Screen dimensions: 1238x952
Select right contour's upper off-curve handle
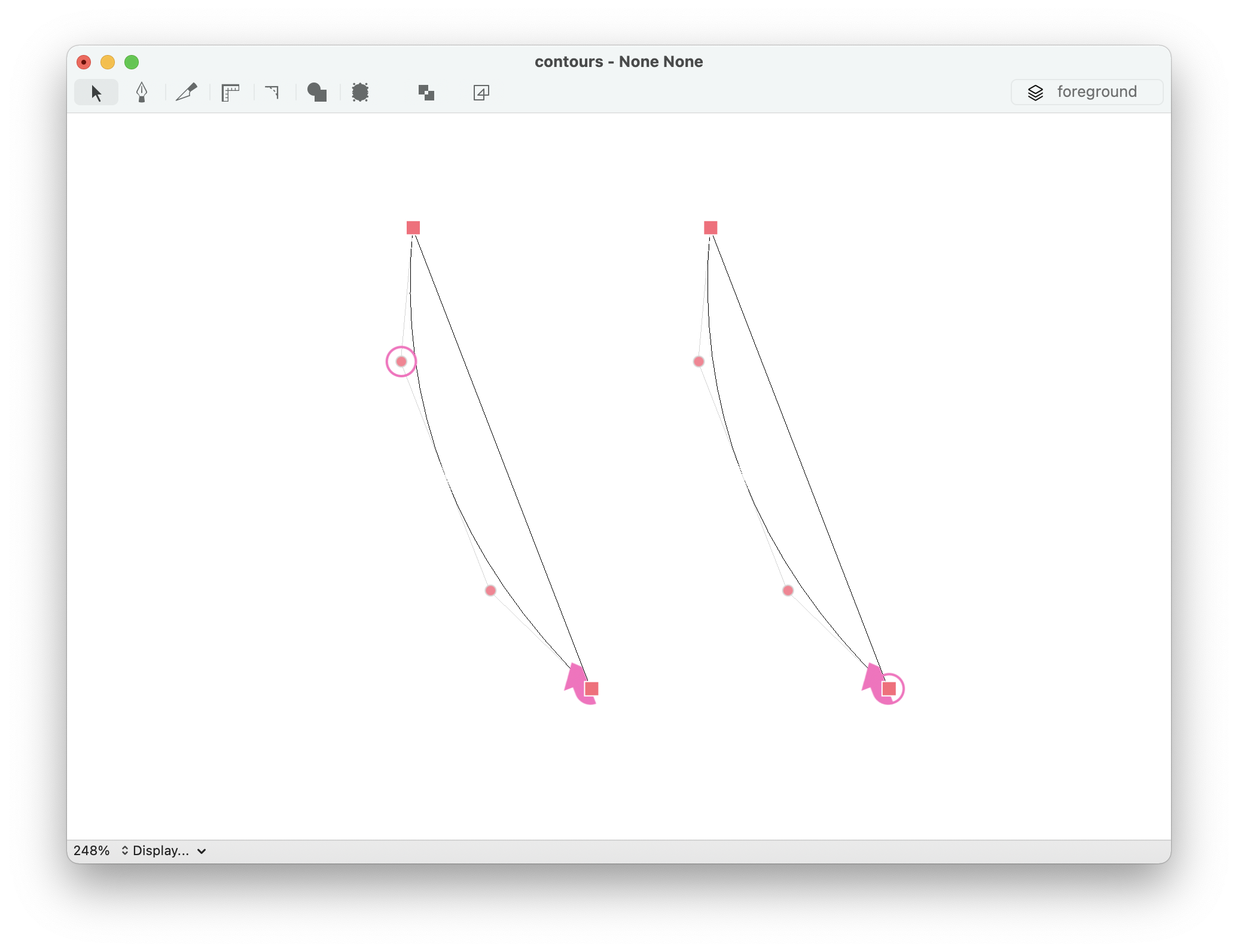pos(699,362)
